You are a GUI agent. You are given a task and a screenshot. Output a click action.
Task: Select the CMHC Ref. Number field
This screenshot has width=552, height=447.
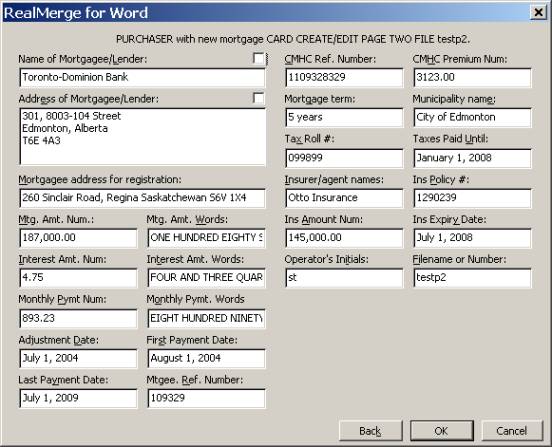tap(344, 77)
